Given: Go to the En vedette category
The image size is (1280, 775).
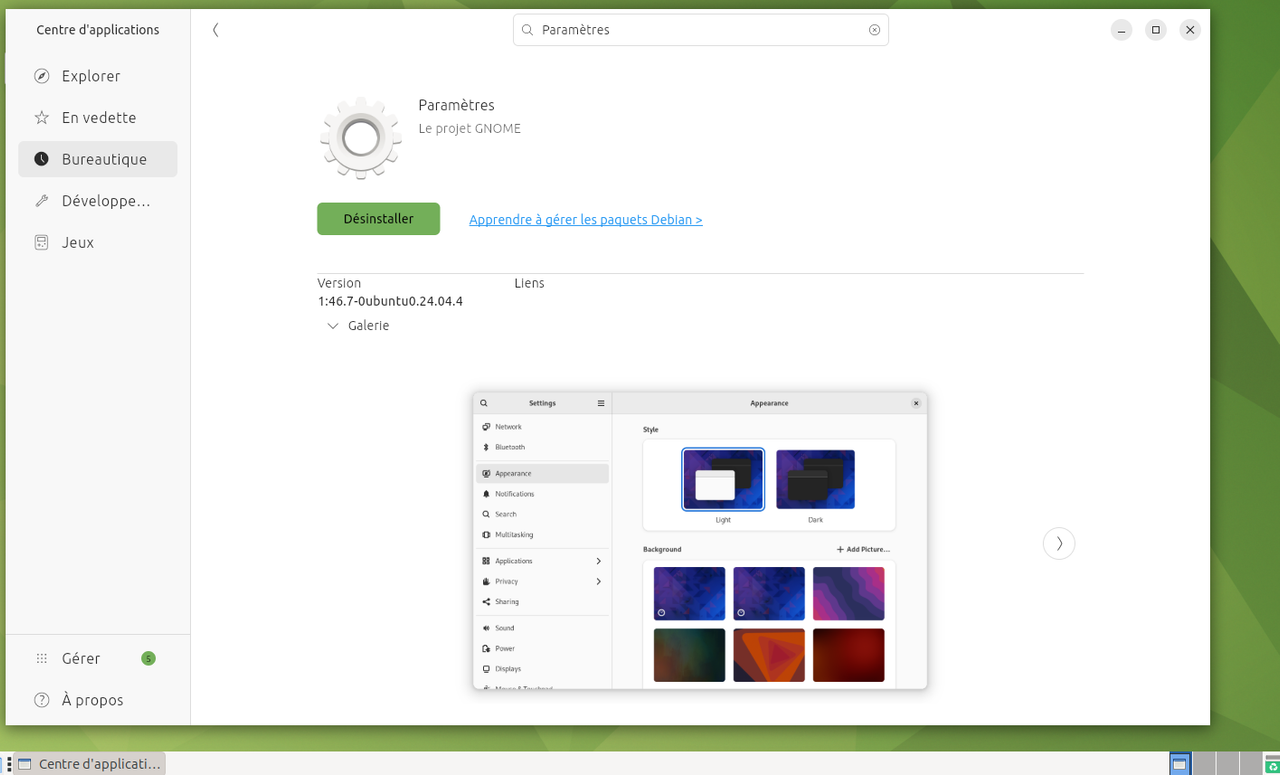Looking at the screenshot, I should (x=98, y=118).
